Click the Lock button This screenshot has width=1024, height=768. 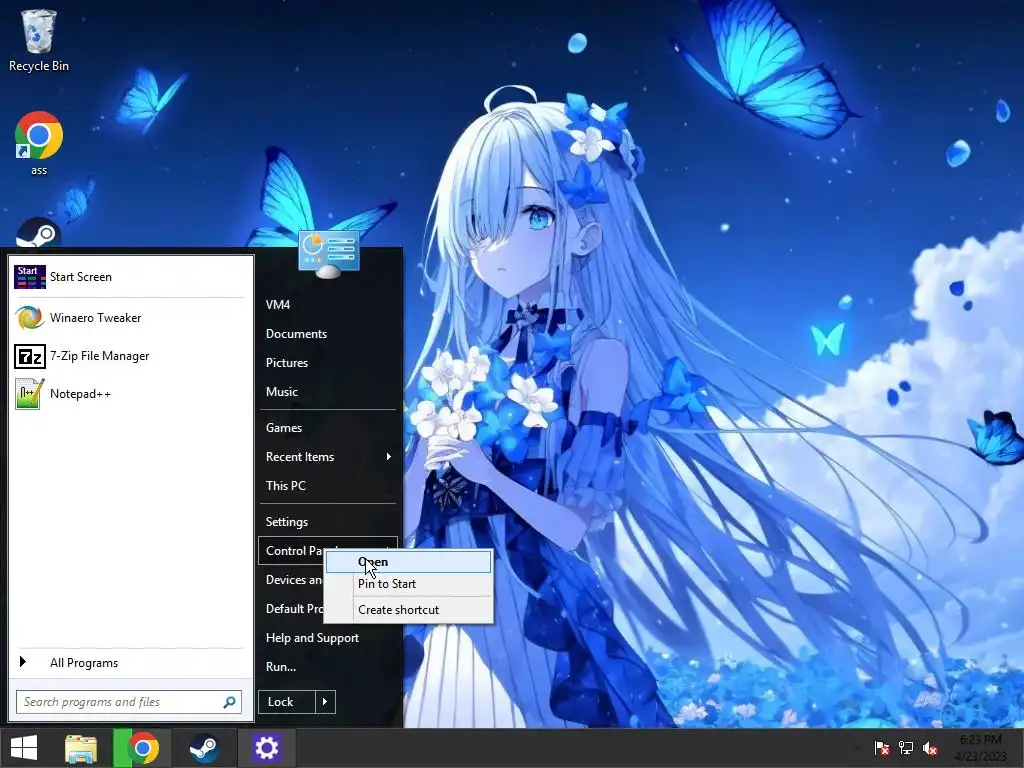287,702
